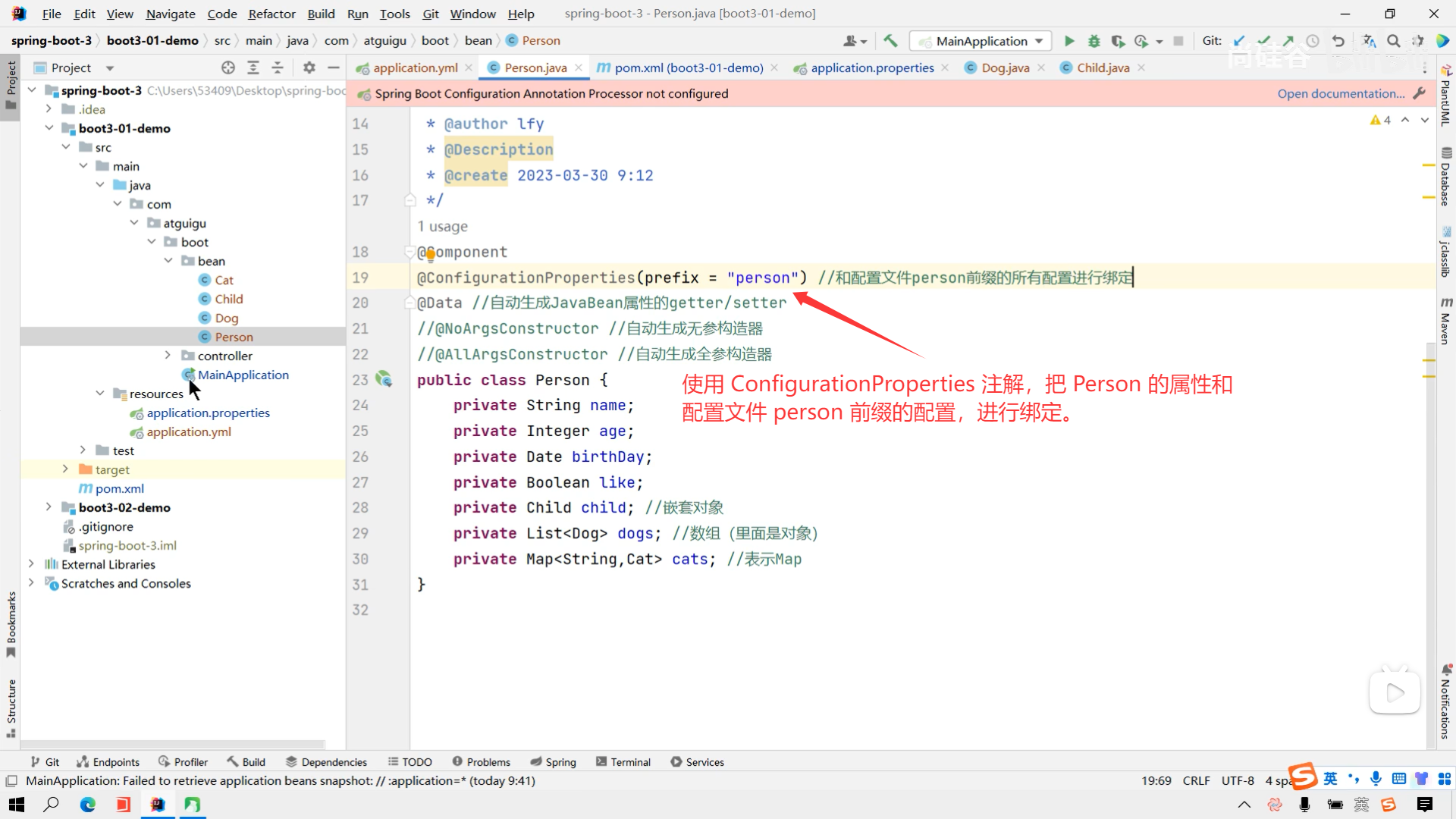Image resolution: width=1456 pixels, height=819 pixels.
Task: Click the Open documentation link
Action: (x=1341, y=93)
